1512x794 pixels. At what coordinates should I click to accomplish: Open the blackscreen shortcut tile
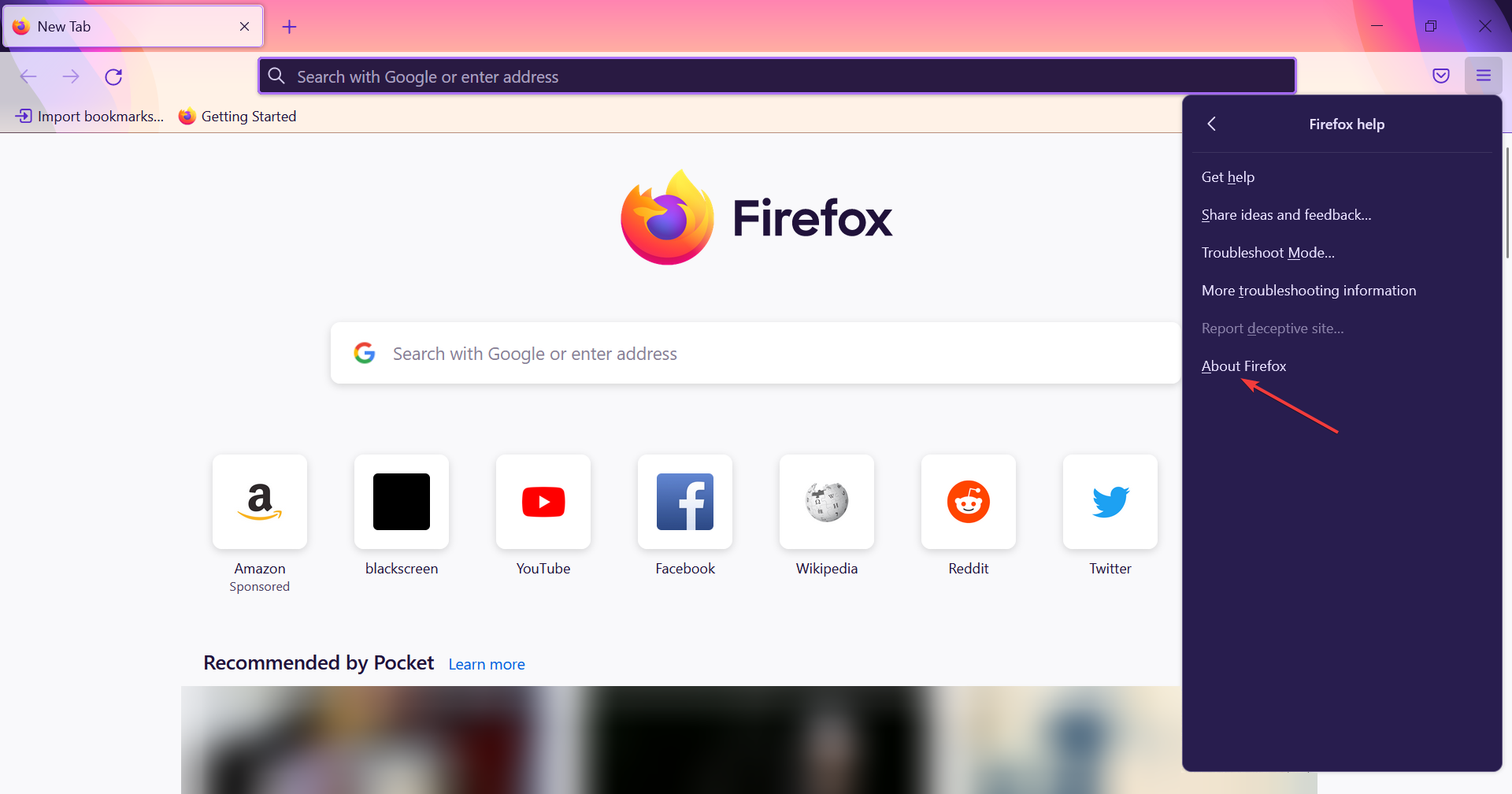[402, 502]
